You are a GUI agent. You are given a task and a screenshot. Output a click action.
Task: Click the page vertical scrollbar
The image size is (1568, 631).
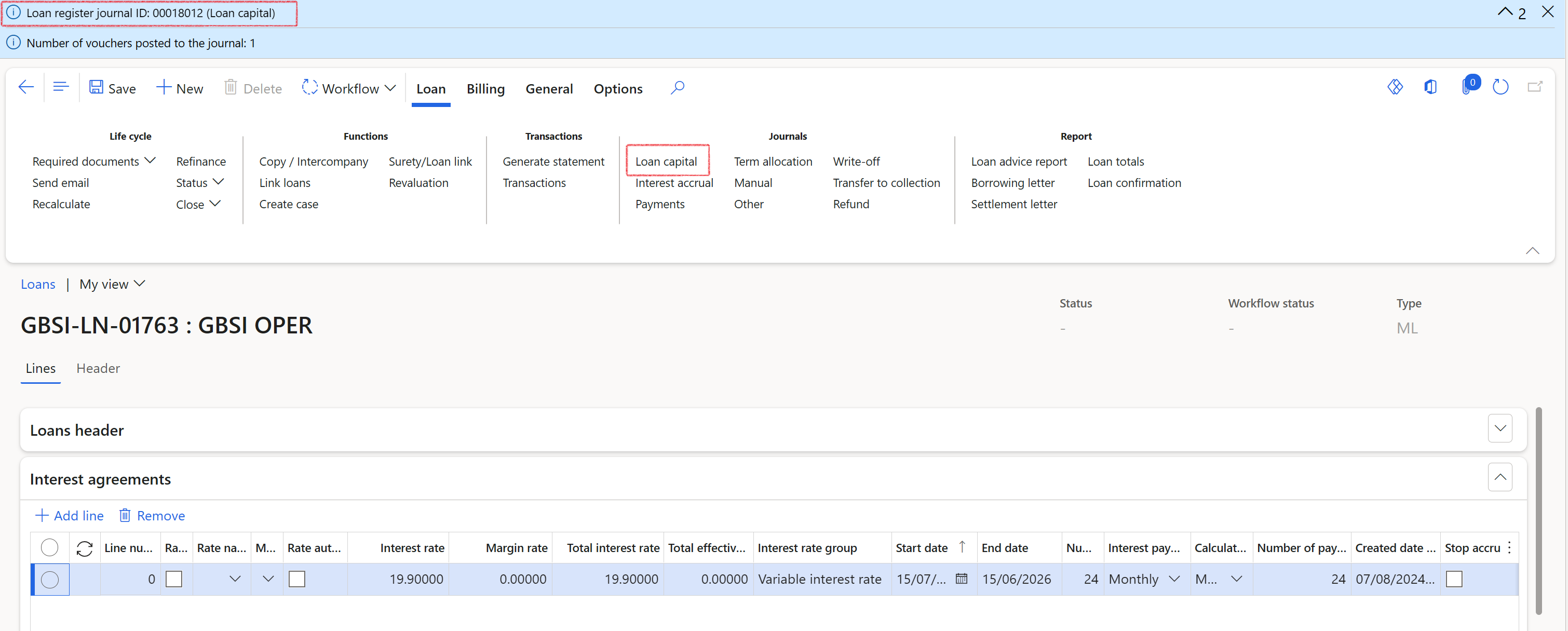pyautogui.click(x=1539, y=512)
